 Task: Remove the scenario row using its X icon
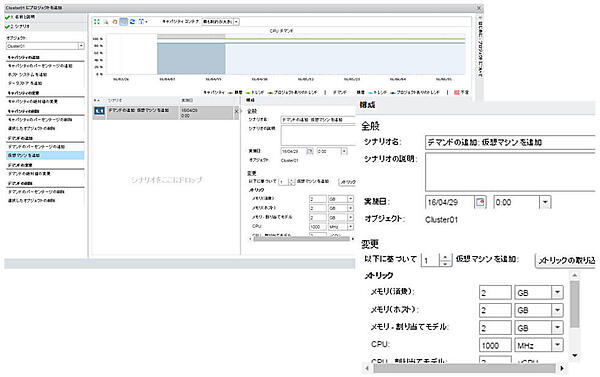(x=236, y=111)
